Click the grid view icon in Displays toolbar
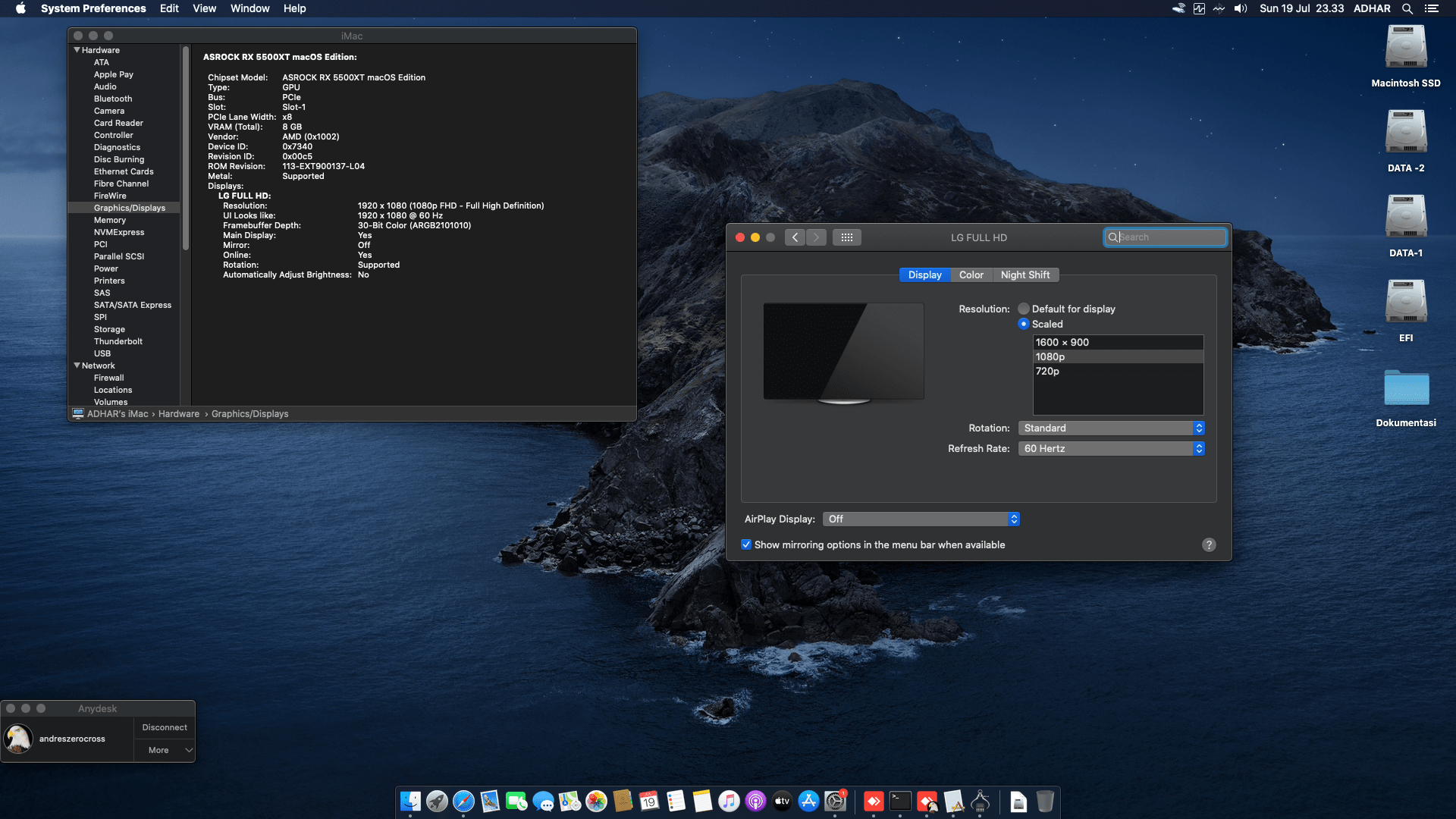Screen dimensions: 1456x819 (x=847, y=237)
